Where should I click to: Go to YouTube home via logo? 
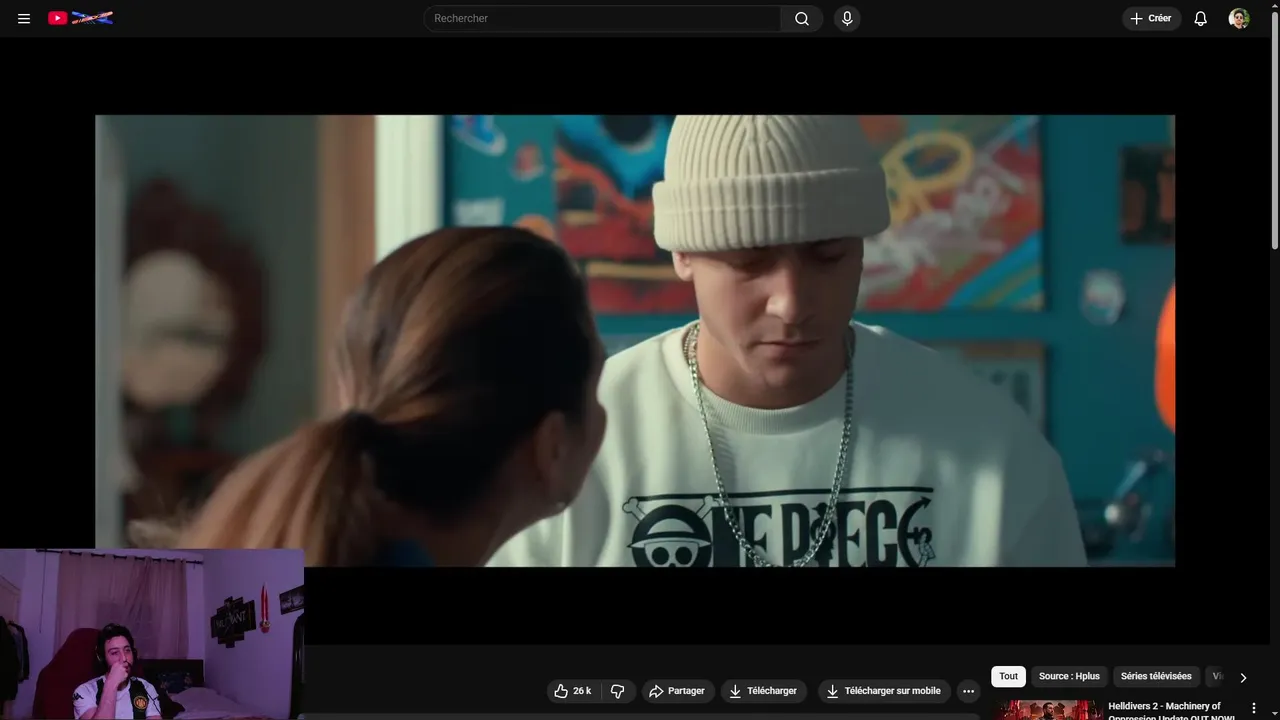click(80, 18)
